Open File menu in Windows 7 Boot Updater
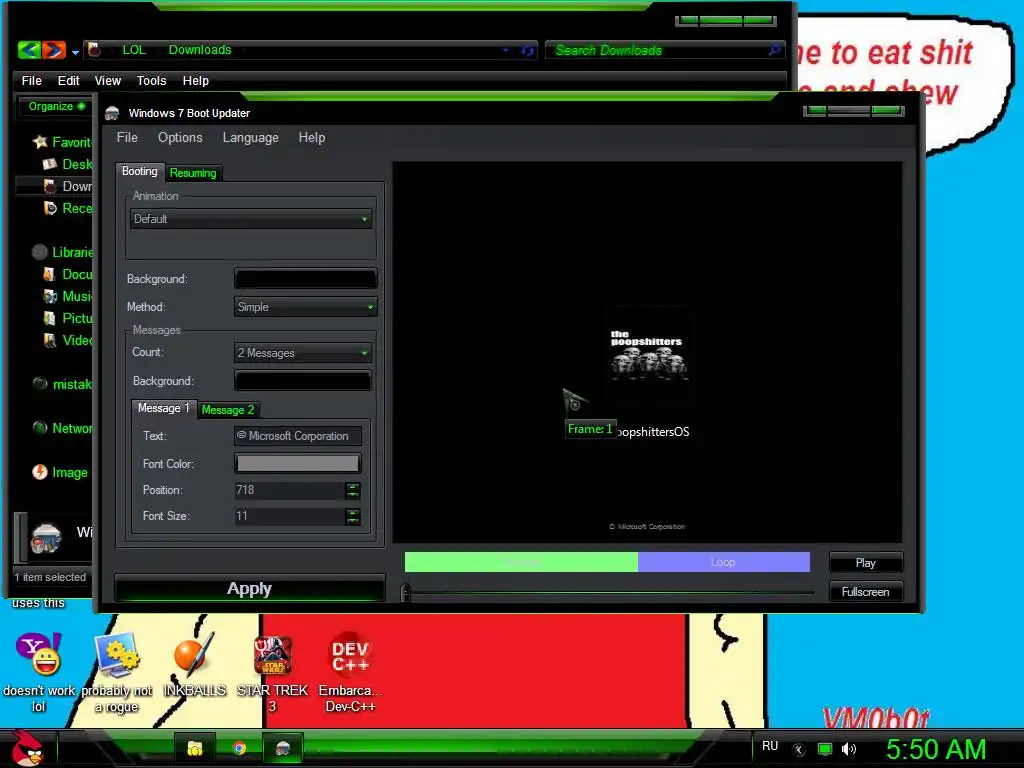 (127, 138)
